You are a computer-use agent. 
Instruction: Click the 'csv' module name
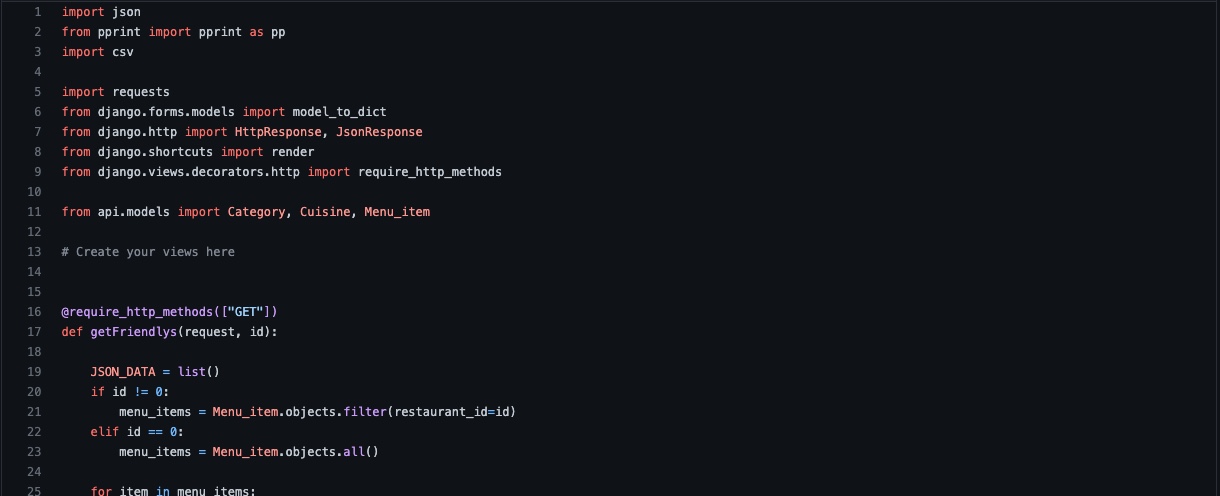coord(123,52)
